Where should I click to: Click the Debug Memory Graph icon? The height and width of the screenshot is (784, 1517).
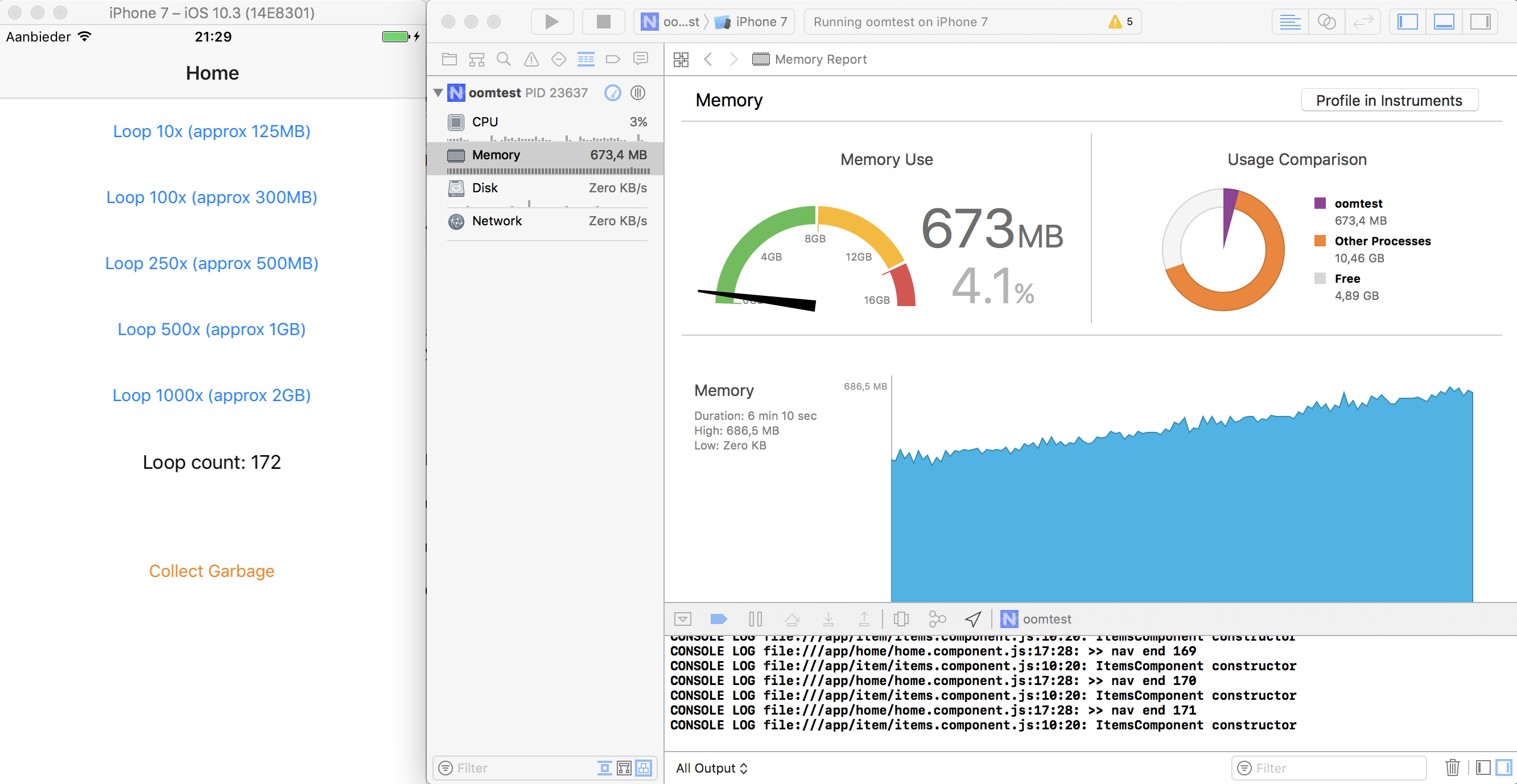point(937,619)
